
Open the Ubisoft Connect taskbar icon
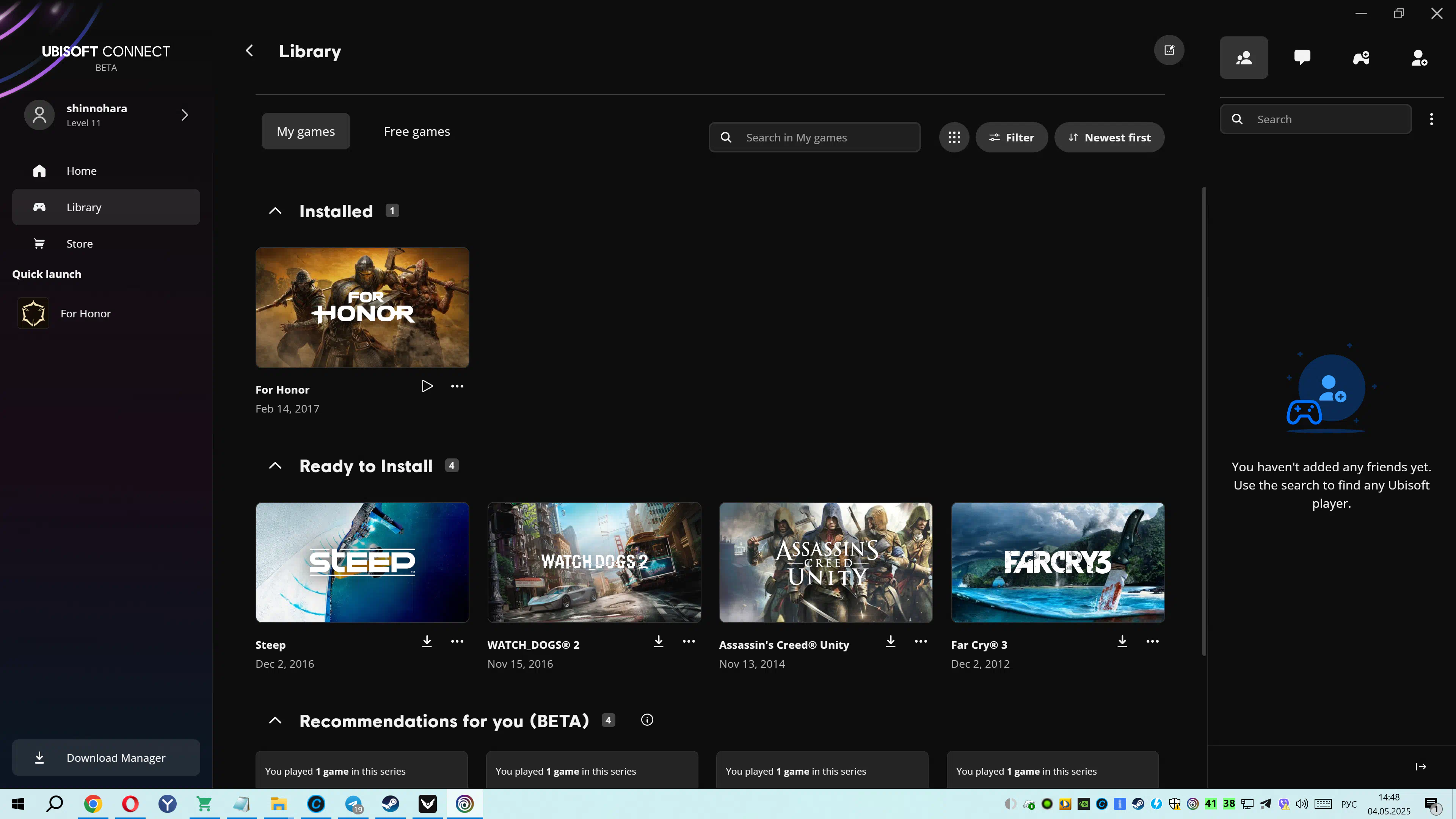click(x=464, y=803)
